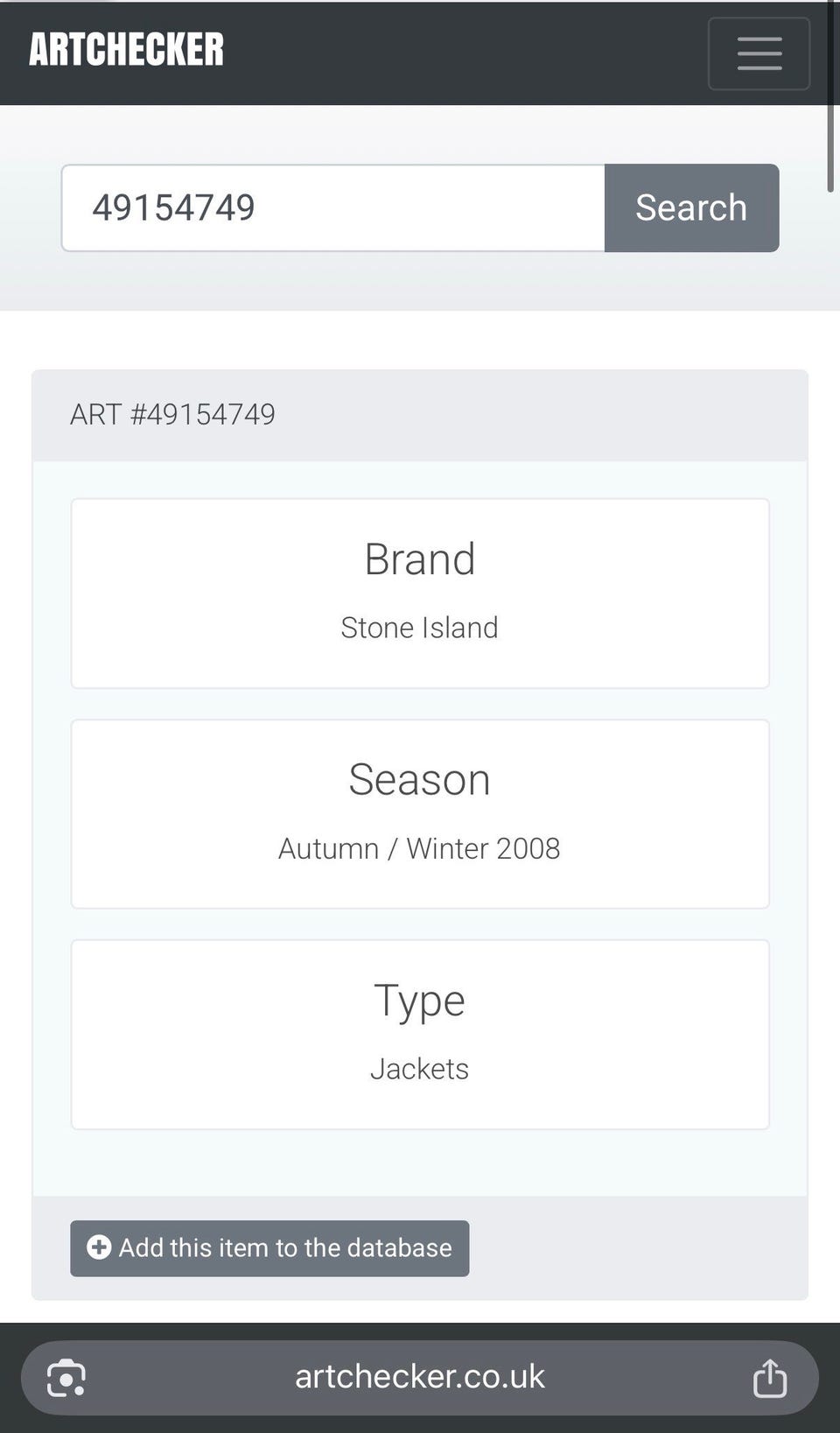
Task: Select the artchecker.co.uk URL text
Action: (419, 1377)
